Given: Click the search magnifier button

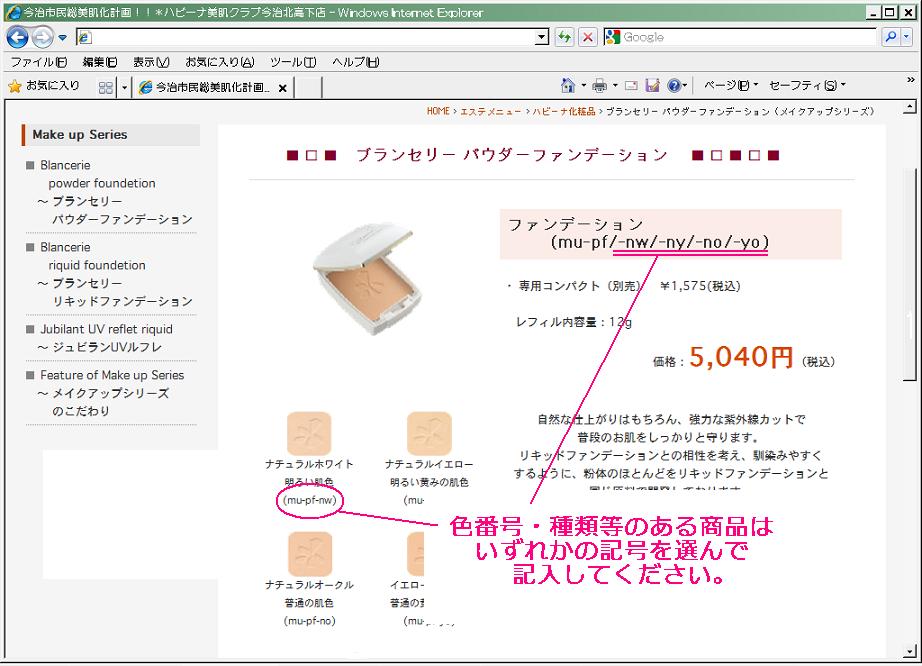Looking at the screenshot, I should [891, 37].
